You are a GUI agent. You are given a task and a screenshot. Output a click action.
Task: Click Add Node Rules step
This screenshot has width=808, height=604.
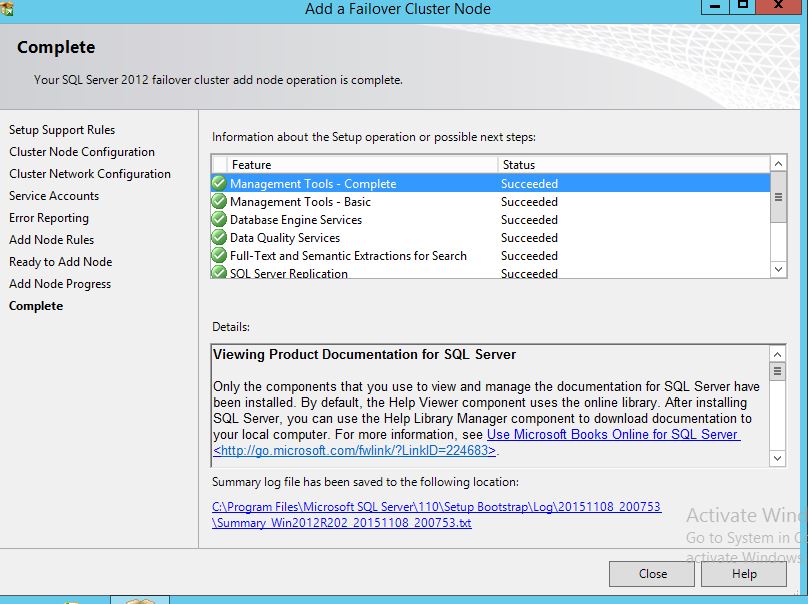[52, 240]
